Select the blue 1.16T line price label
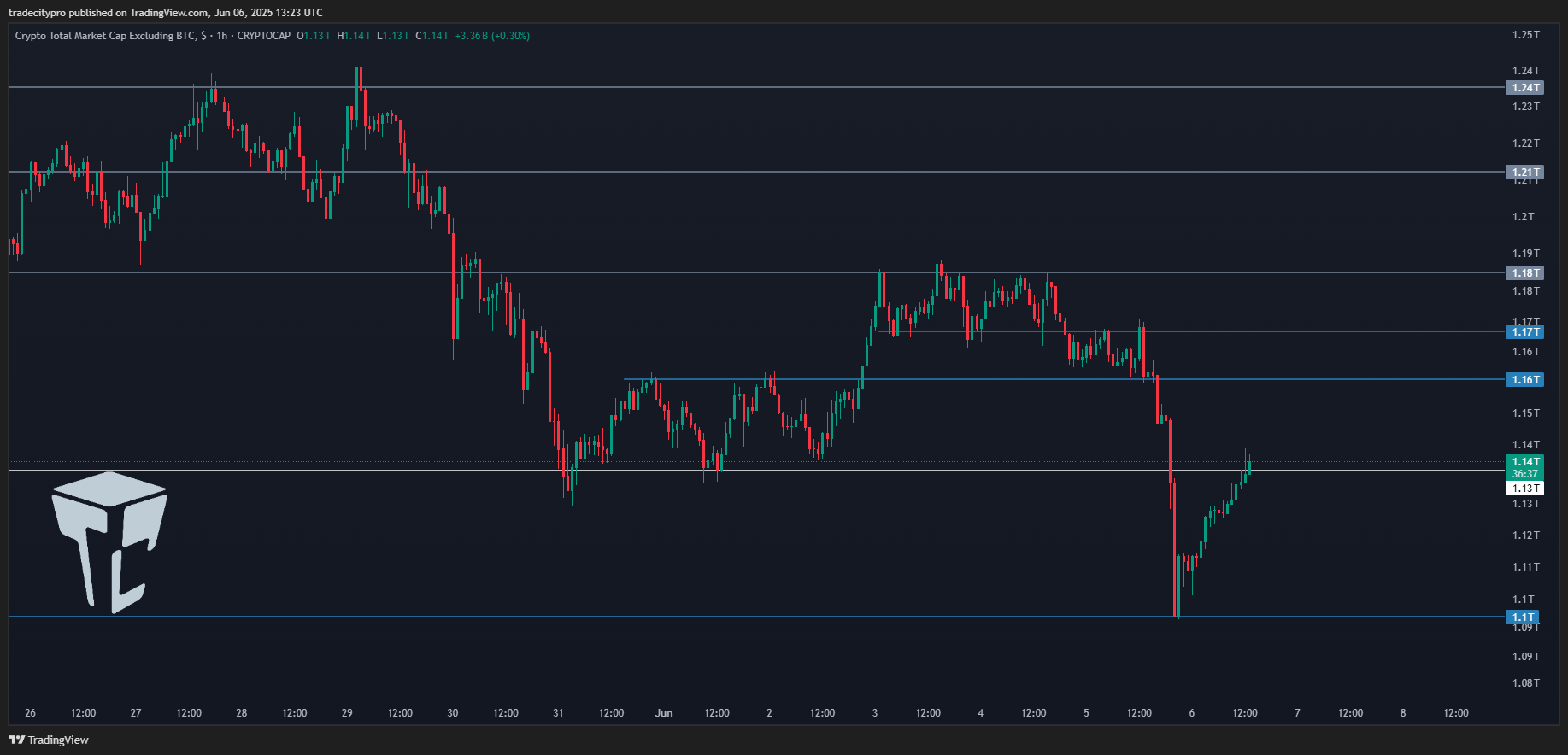Viewport: 1568px width, 755px height. click(1524, 379)
